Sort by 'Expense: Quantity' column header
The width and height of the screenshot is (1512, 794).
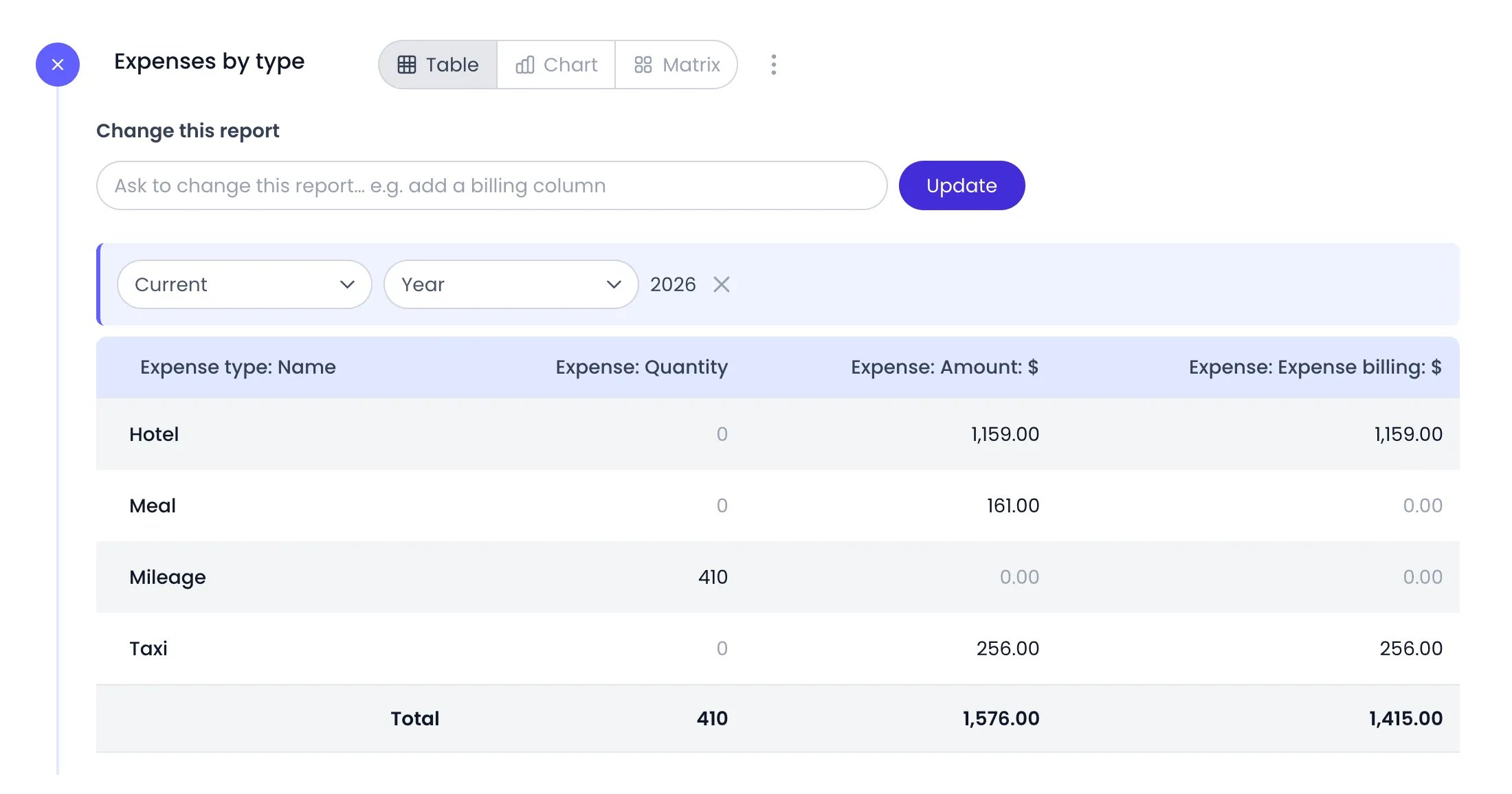point(641,367)
